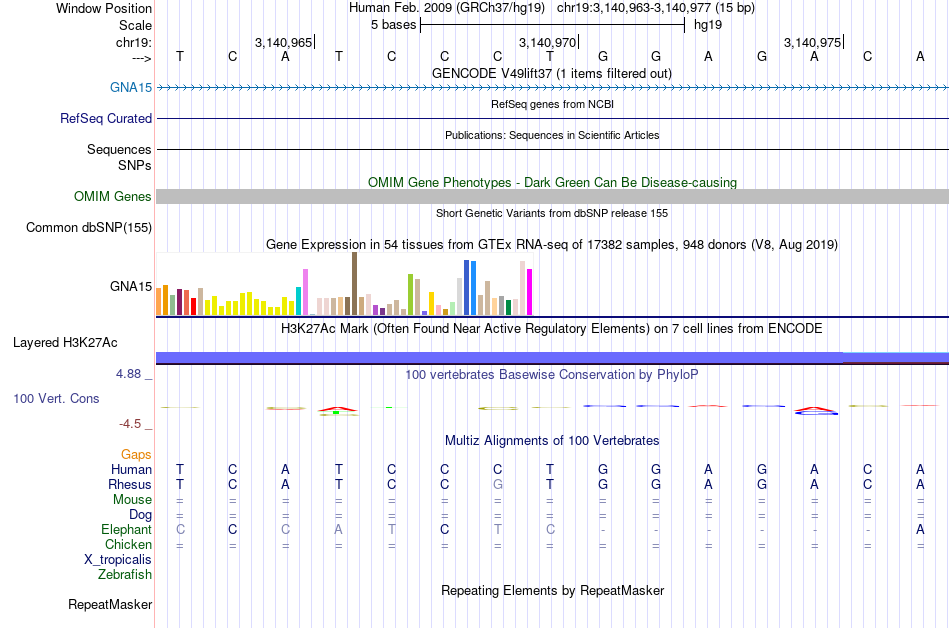The image size is (950, 628).
Task: Click the lime green GTEx expression bar
Action: (410, 294)
